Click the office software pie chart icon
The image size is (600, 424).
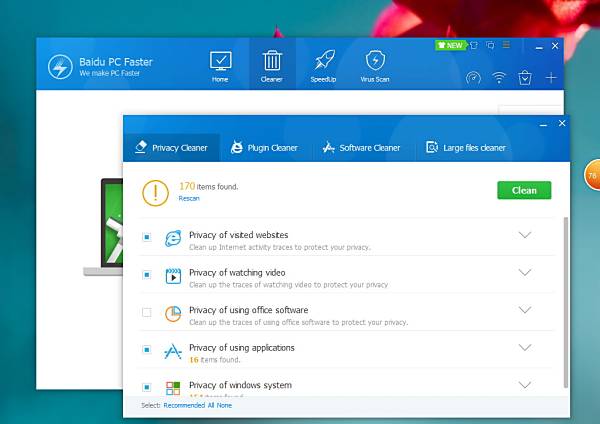(173, 313)
